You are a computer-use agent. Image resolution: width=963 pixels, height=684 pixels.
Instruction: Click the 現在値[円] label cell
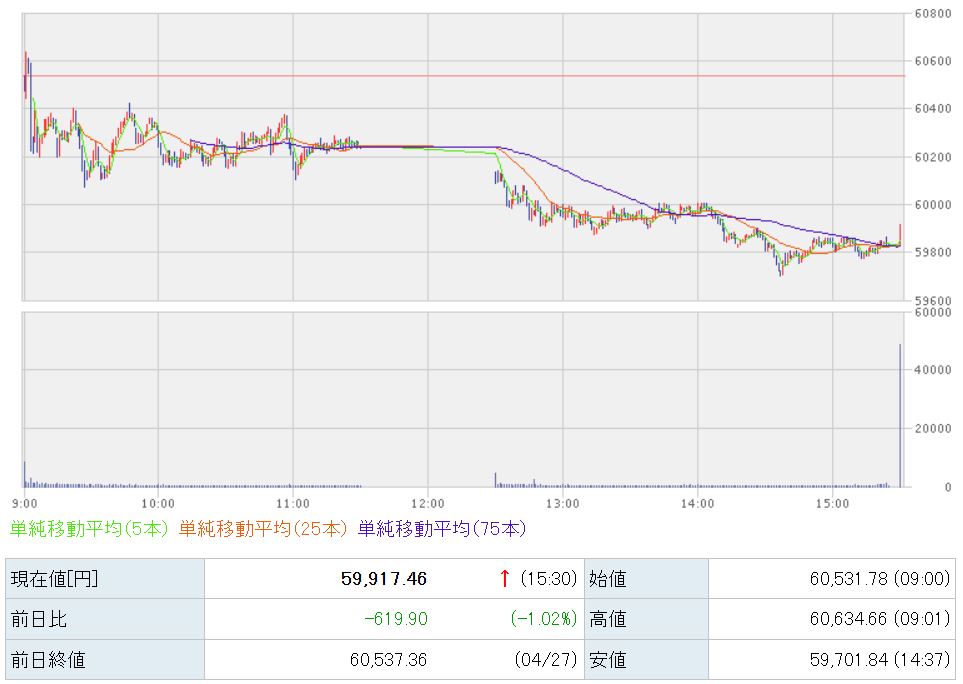click(x=104, y=579)
